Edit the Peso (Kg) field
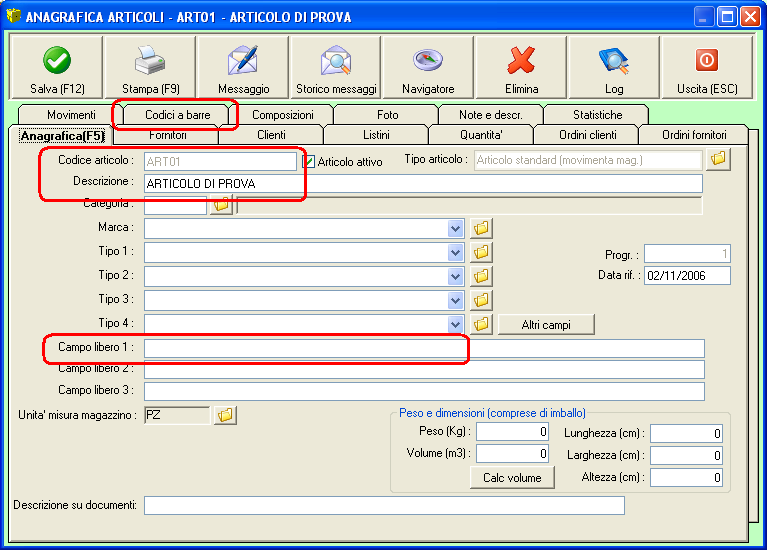The width and height of the screenshot is (767, 550). pos(512,432)
